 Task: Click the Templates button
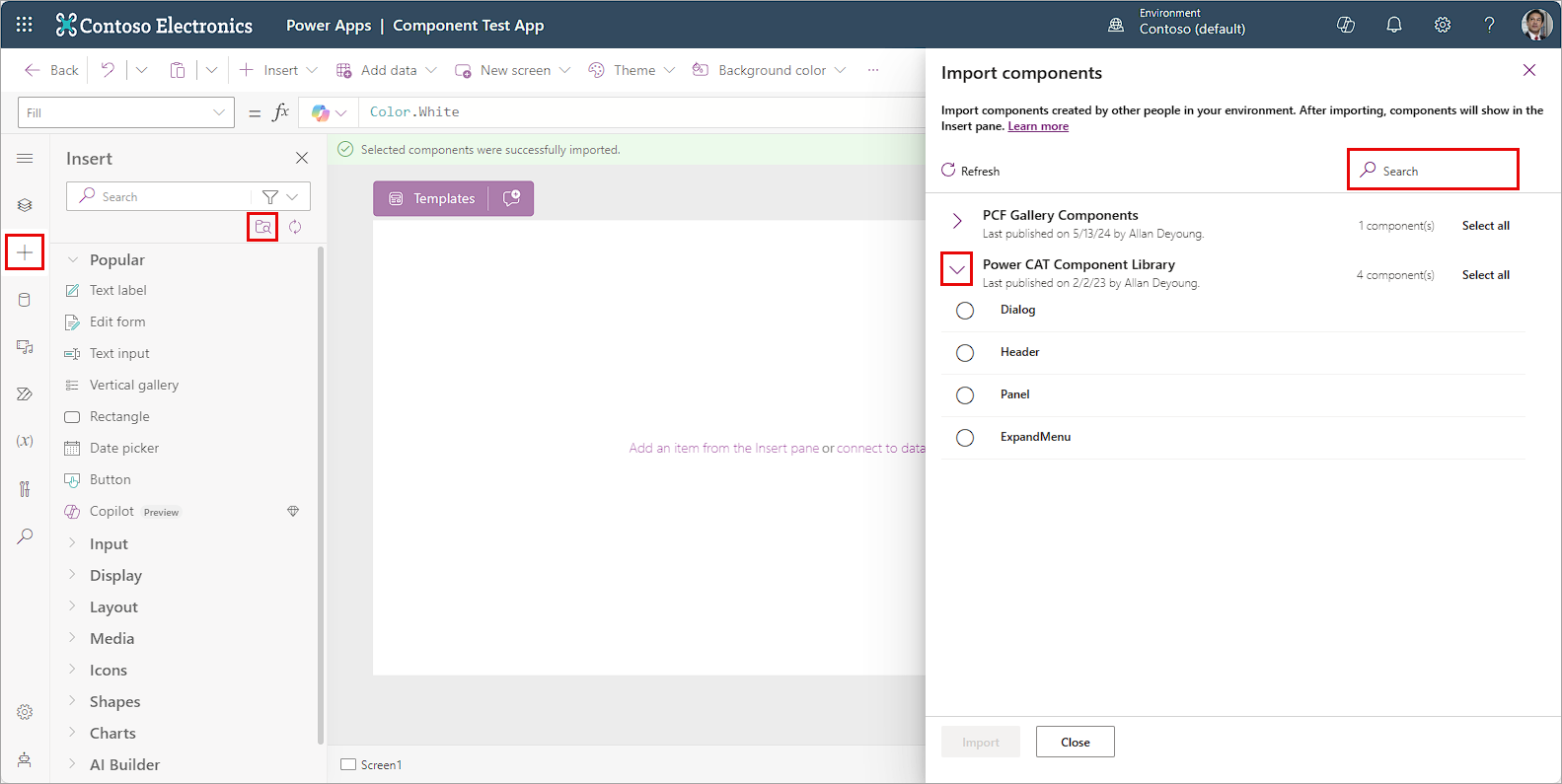coord(432,198)
